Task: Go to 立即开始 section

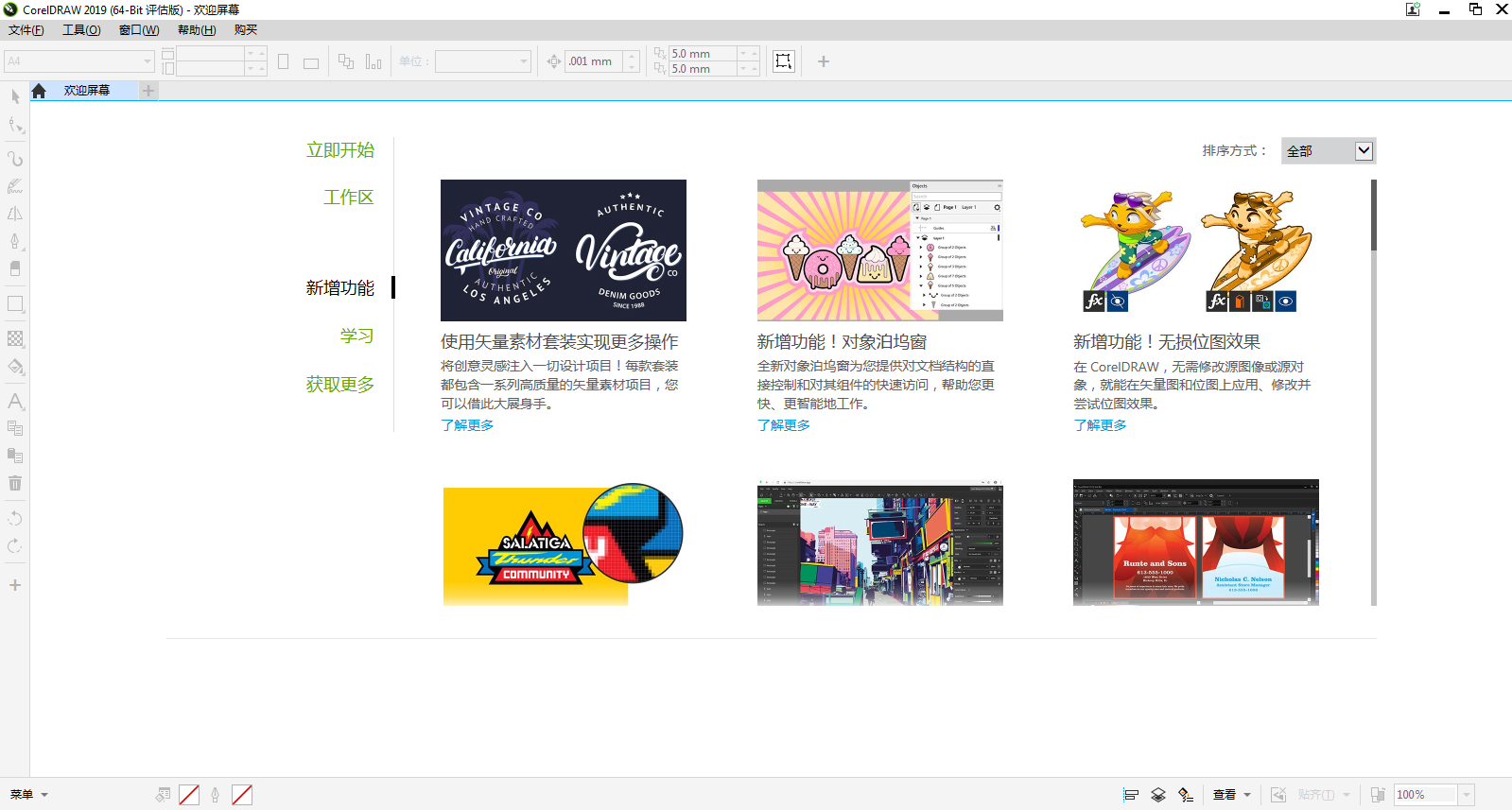Action: coord(339,150)
